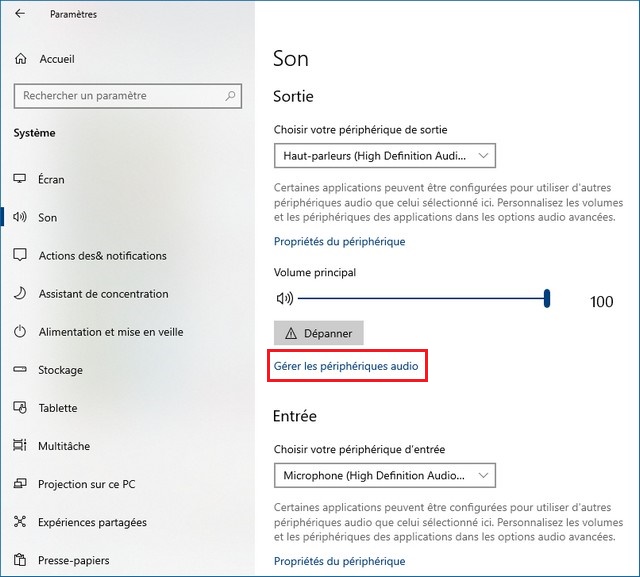Click the Dépanner troubleshoot button
Image resolution: width=640 pixels, height=577 pixels.
click(319, 333)
